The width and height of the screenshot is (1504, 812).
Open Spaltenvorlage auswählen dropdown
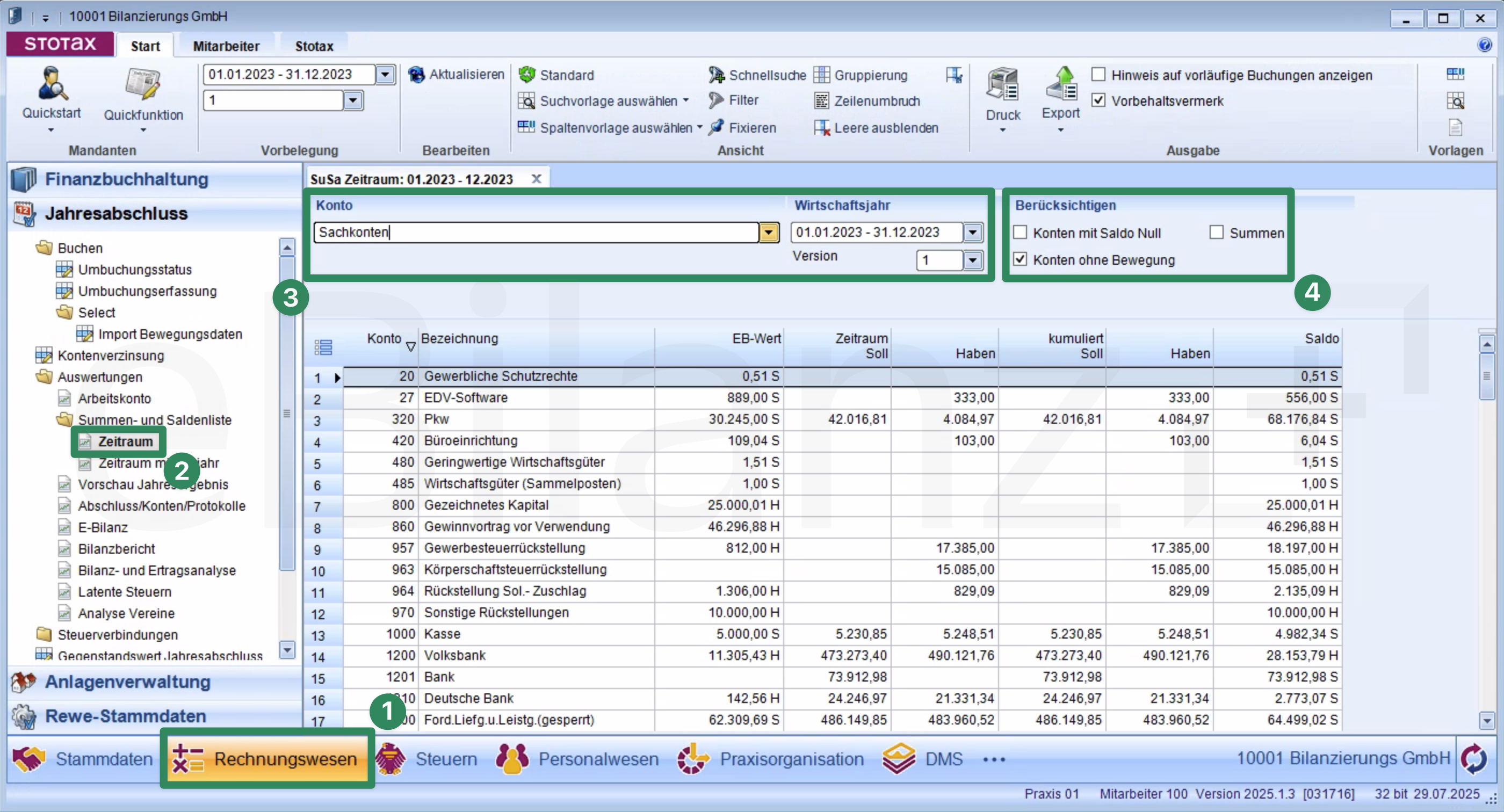[x=699, y=127]
